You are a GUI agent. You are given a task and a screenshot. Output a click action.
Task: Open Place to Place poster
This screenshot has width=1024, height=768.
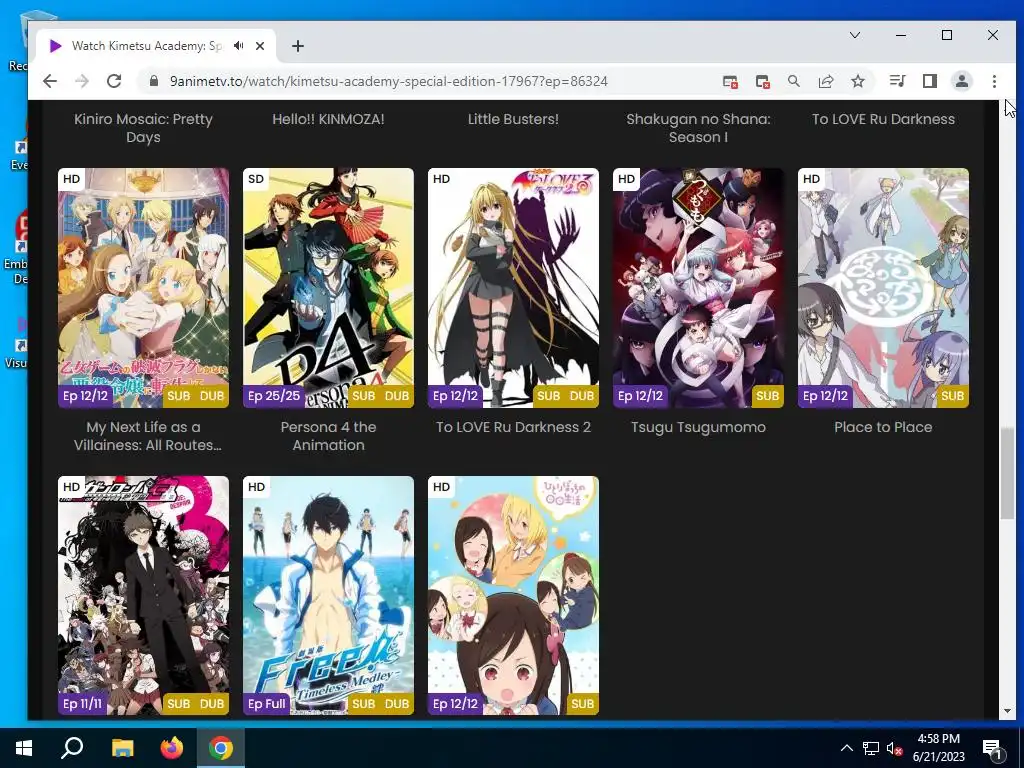click(883, 288)
